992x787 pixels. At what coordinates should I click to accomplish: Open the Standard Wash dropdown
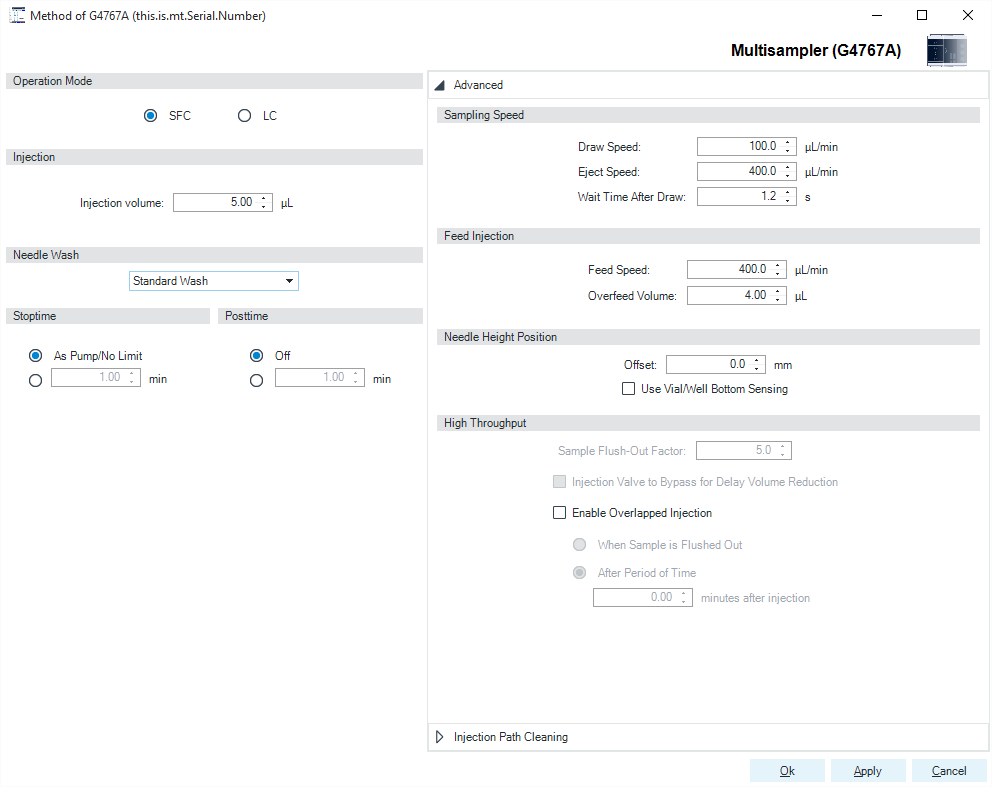coord(290,281)
